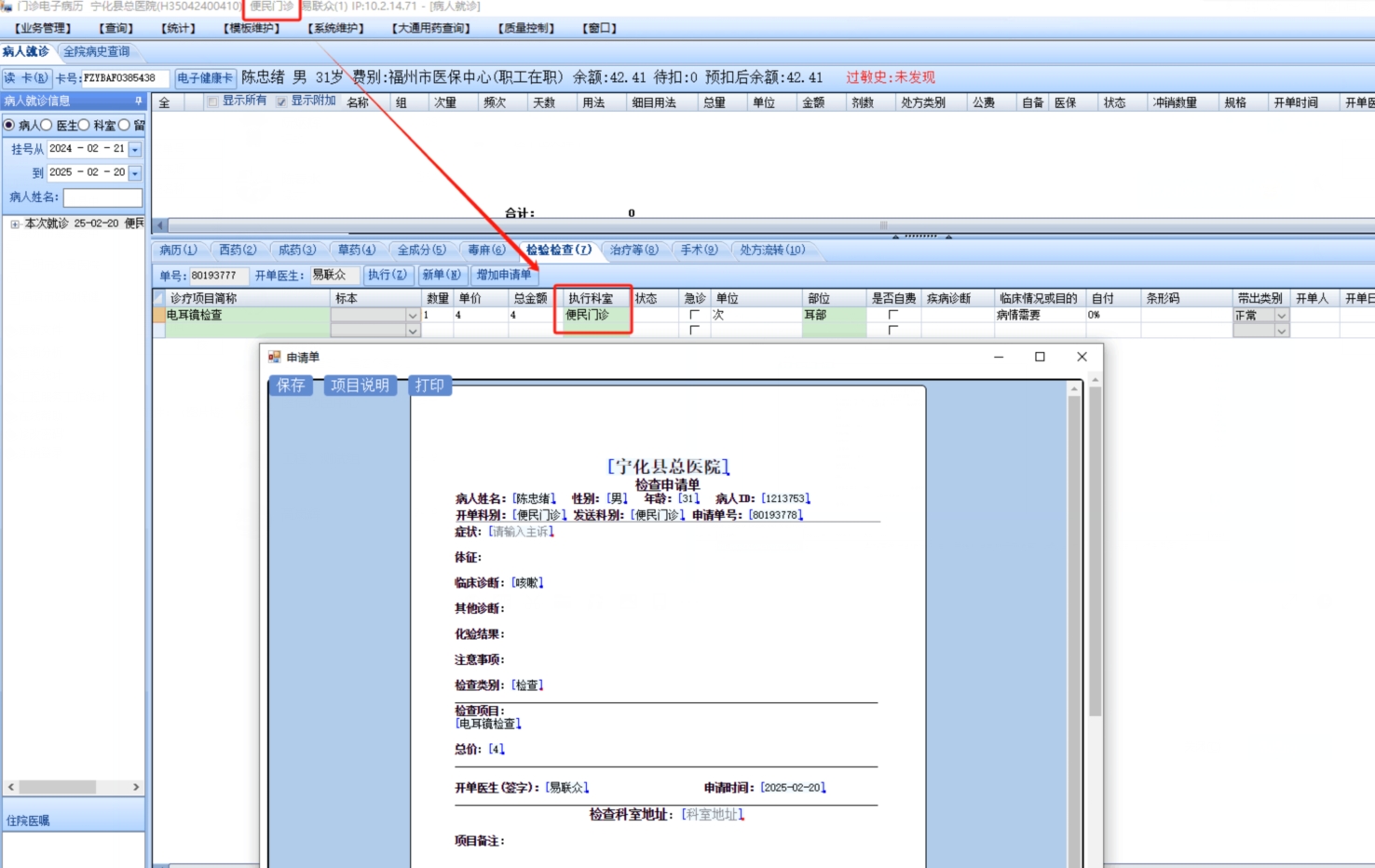Click the 卡号 input field
The width and height of the screenshot is (1375, 868).
click(126, 78)
